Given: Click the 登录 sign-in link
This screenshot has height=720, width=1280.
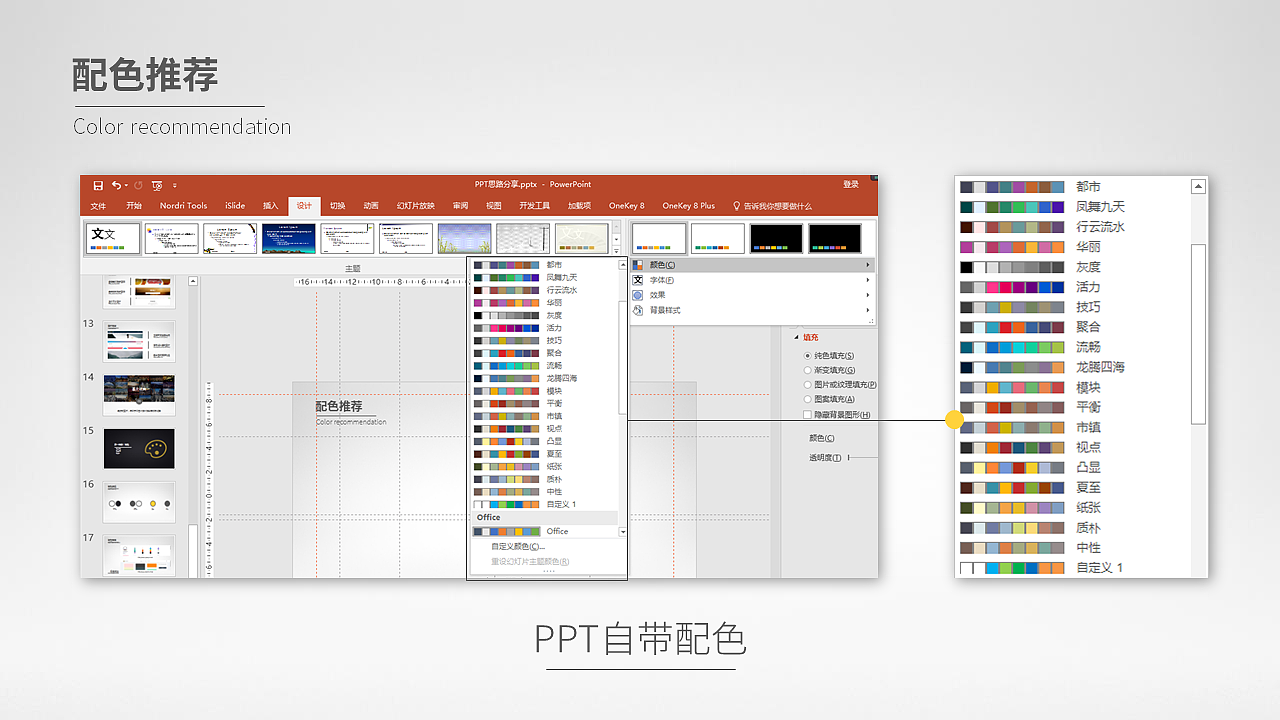Looking at the screenshot, I should click(849, 184).
